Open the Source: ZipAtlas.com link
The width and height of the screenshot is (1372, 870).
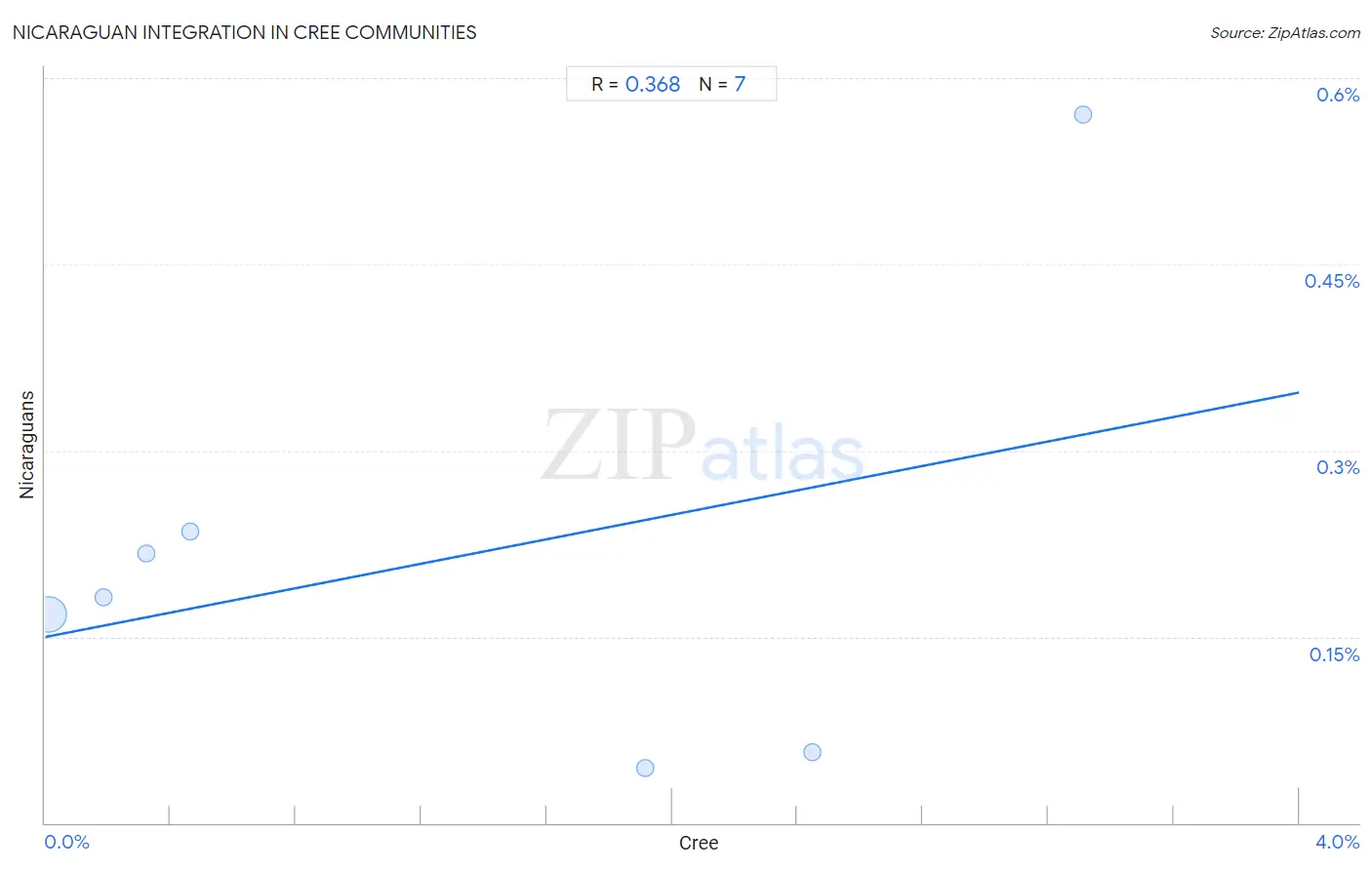(x=1285, y=33)
